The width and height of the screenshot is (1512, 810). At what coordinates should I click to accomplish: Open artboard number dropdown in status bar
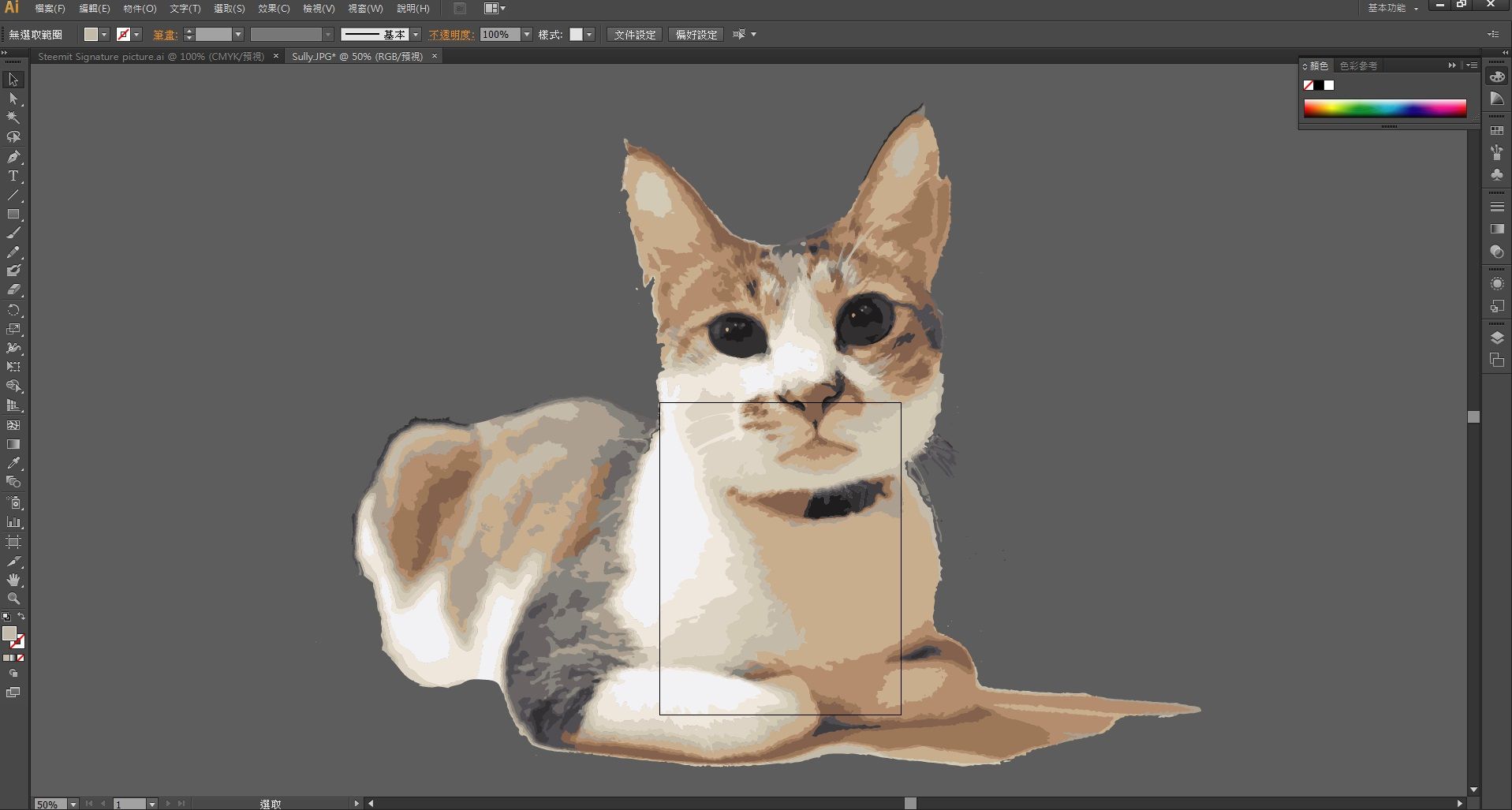152,804
